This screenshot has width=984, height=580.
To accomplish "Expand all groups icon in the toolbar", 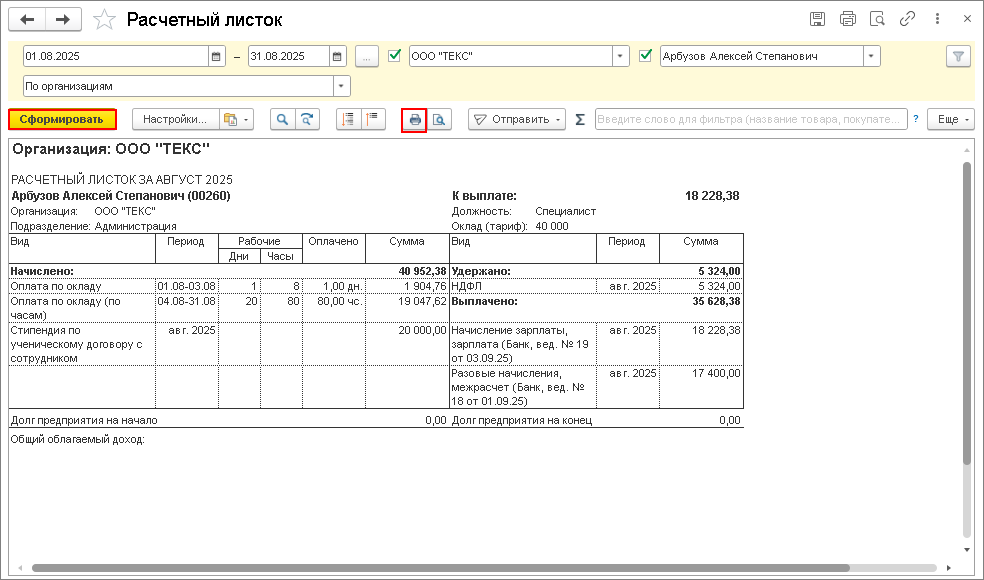I will coord(348,119).
